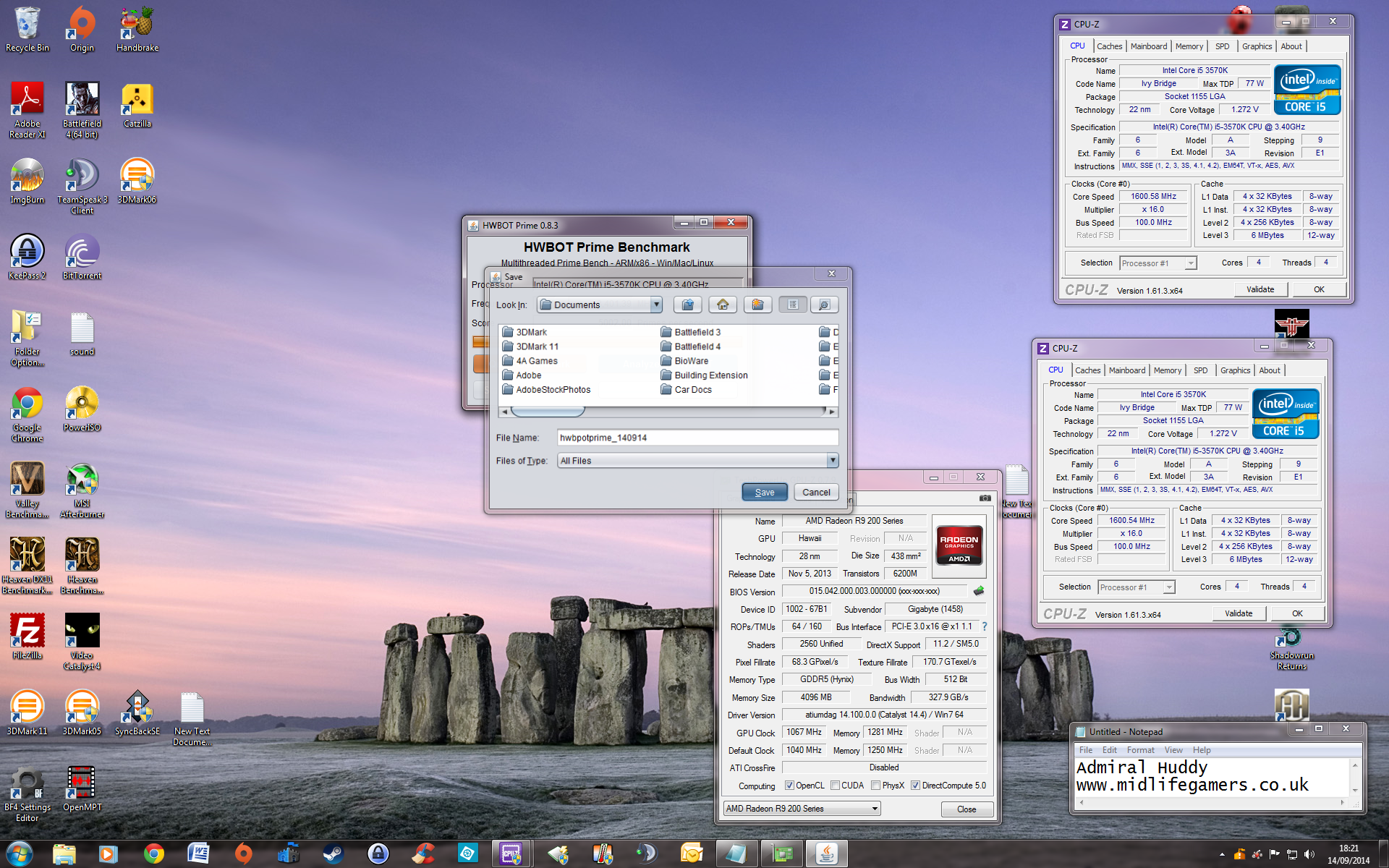Open the 3DMark06 desktop shortcut
The height and width of the screenshot is (868, 1389).
(137, 182)
